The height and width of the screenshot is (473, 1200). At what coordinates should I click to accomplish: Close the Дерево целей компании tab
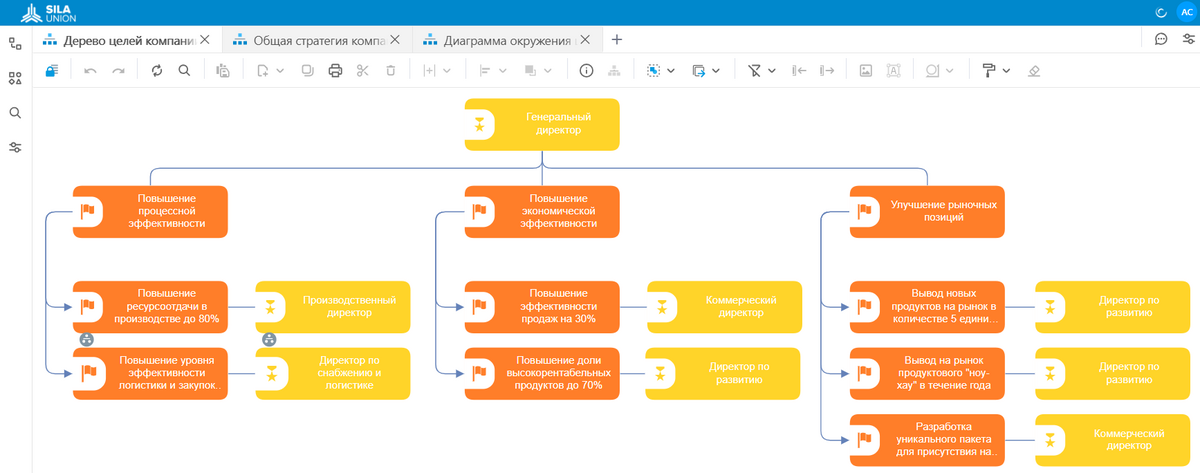[205, 40]
